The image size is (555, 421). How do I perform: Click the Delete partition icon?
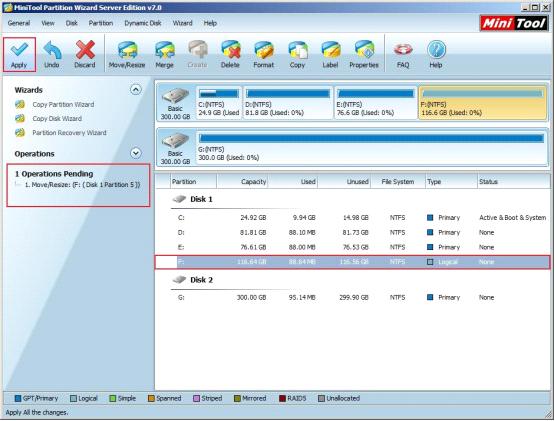click(230, 50)
